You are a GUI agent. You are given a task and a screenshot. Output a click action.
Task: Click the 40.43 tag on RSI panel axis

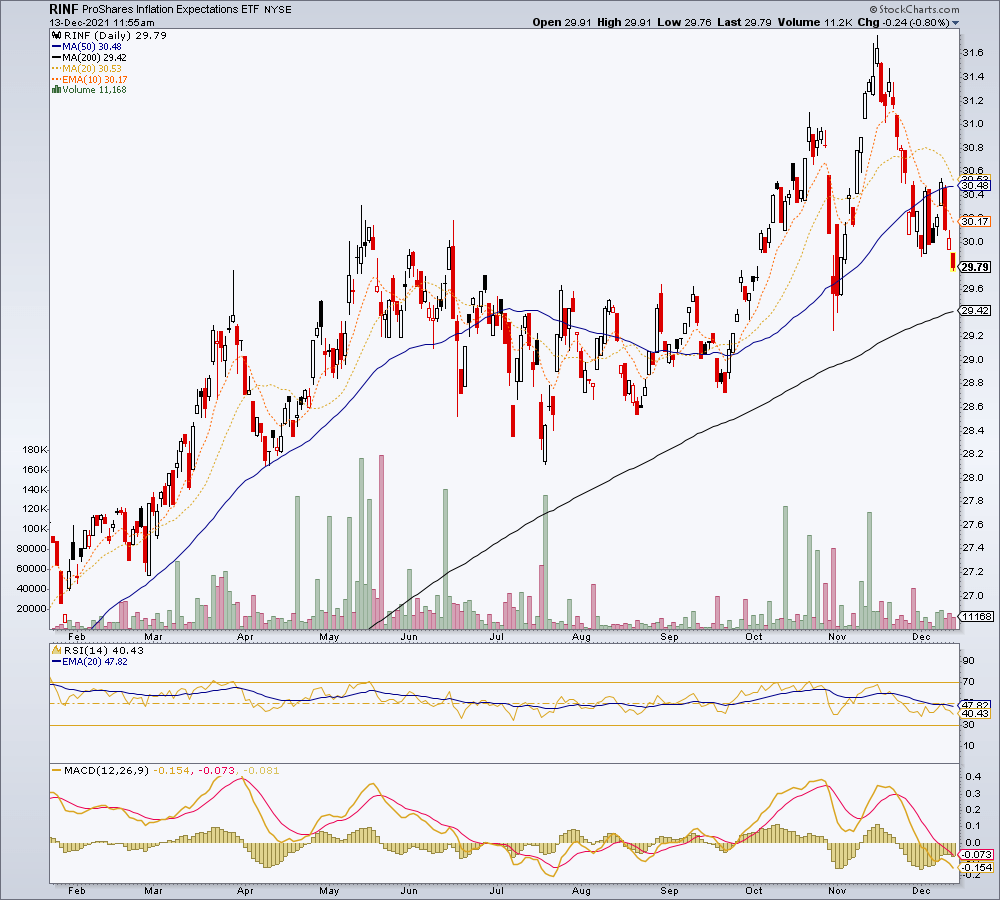click(976, 713)
